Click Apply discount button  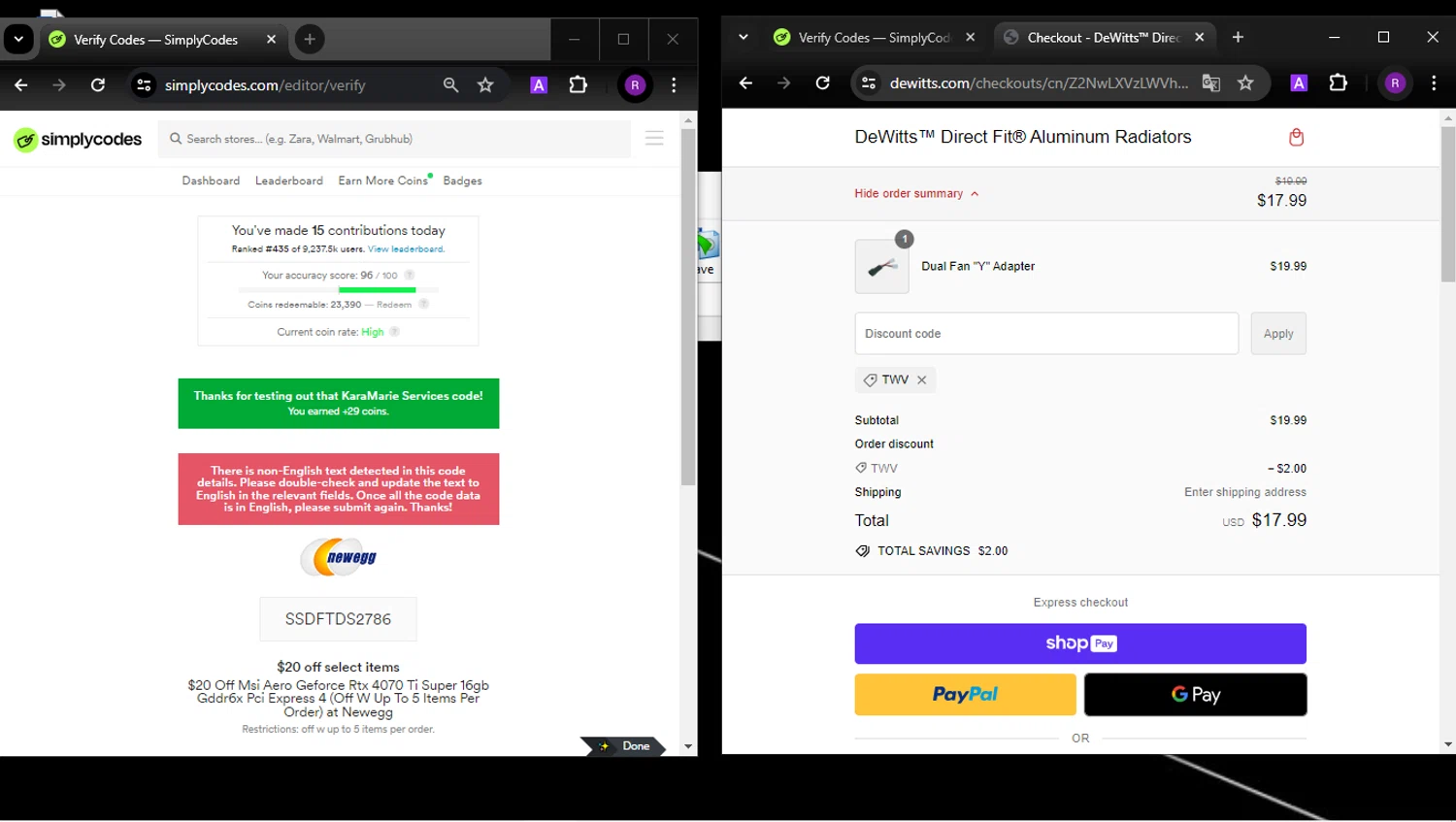(1278, 334)
